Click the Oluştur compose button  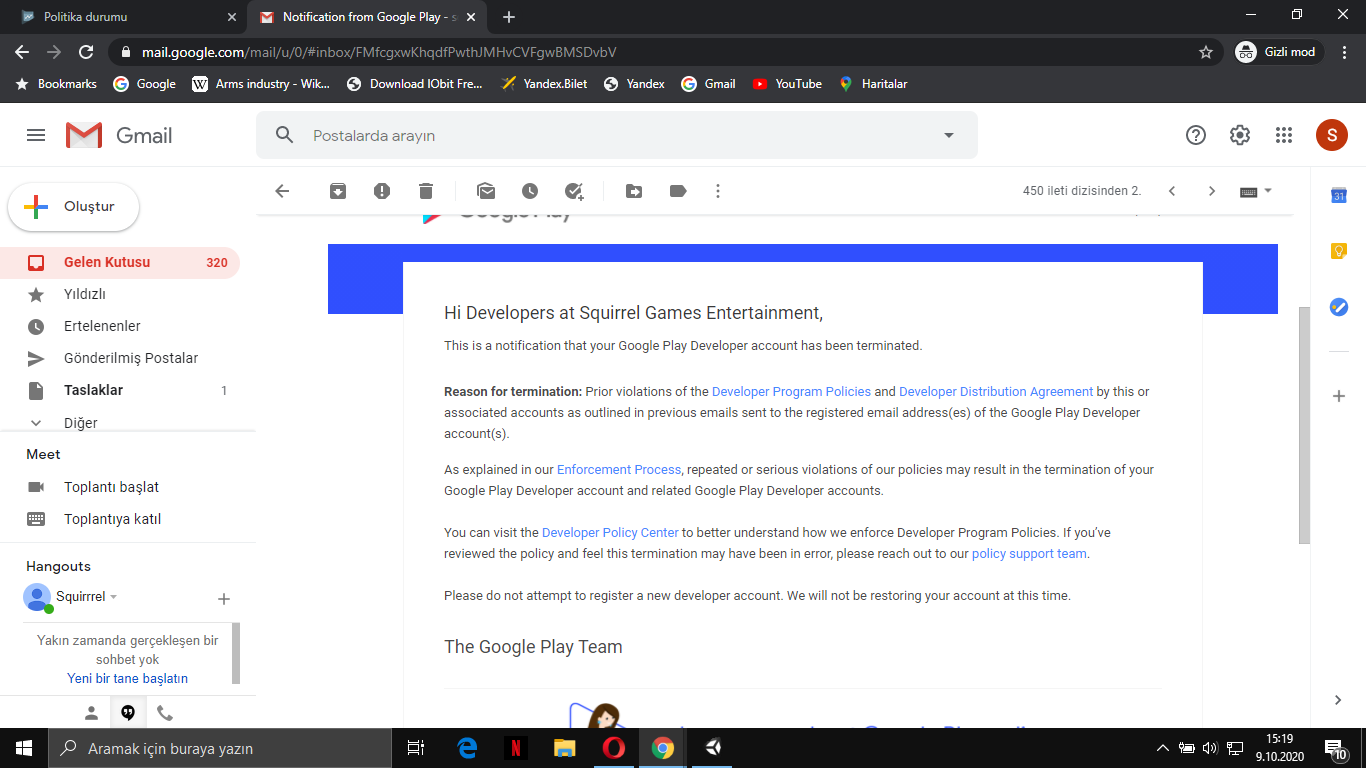click(74, 207)
